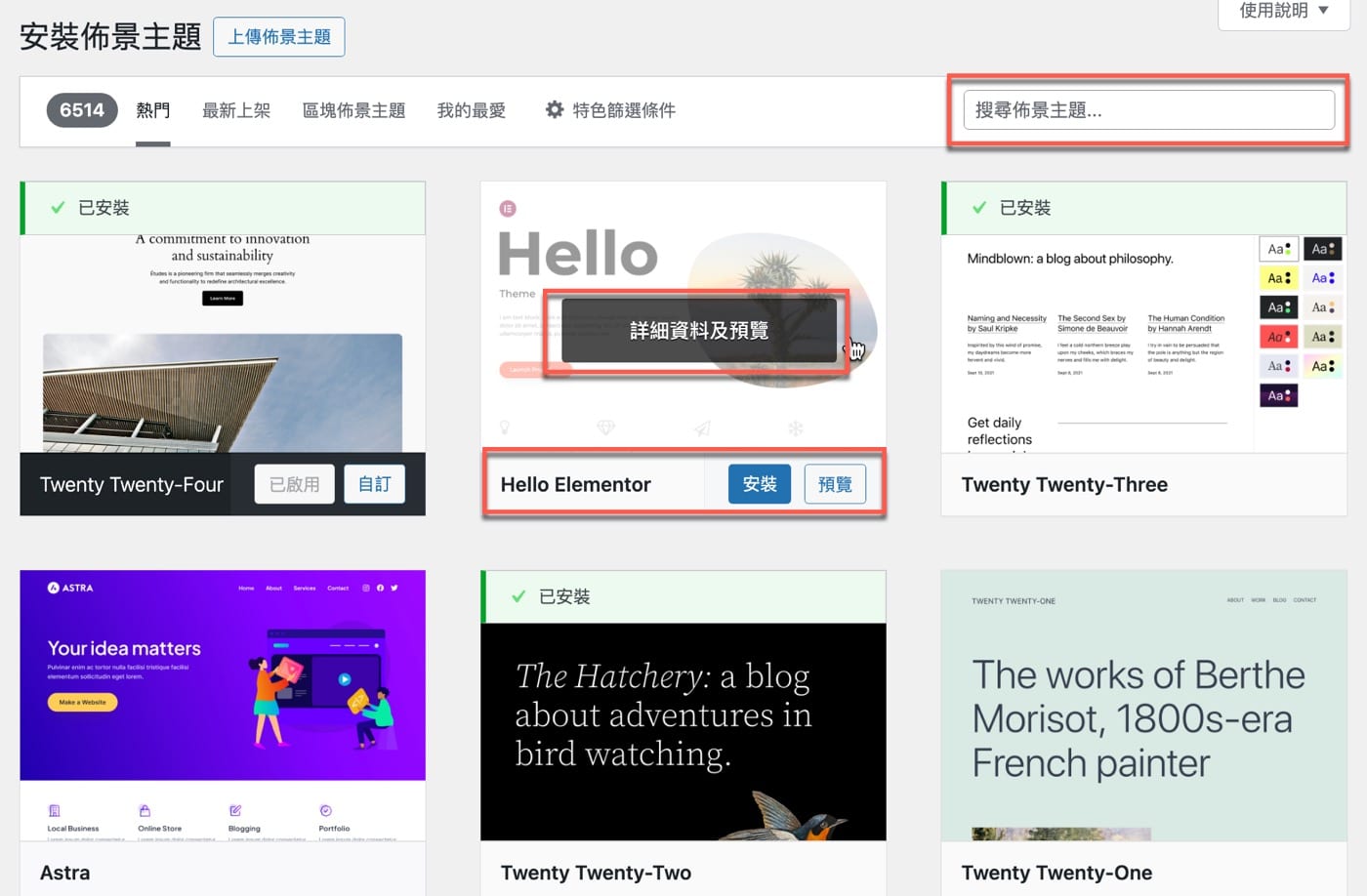Install the Hello Elementor theme

click(760, 484)
